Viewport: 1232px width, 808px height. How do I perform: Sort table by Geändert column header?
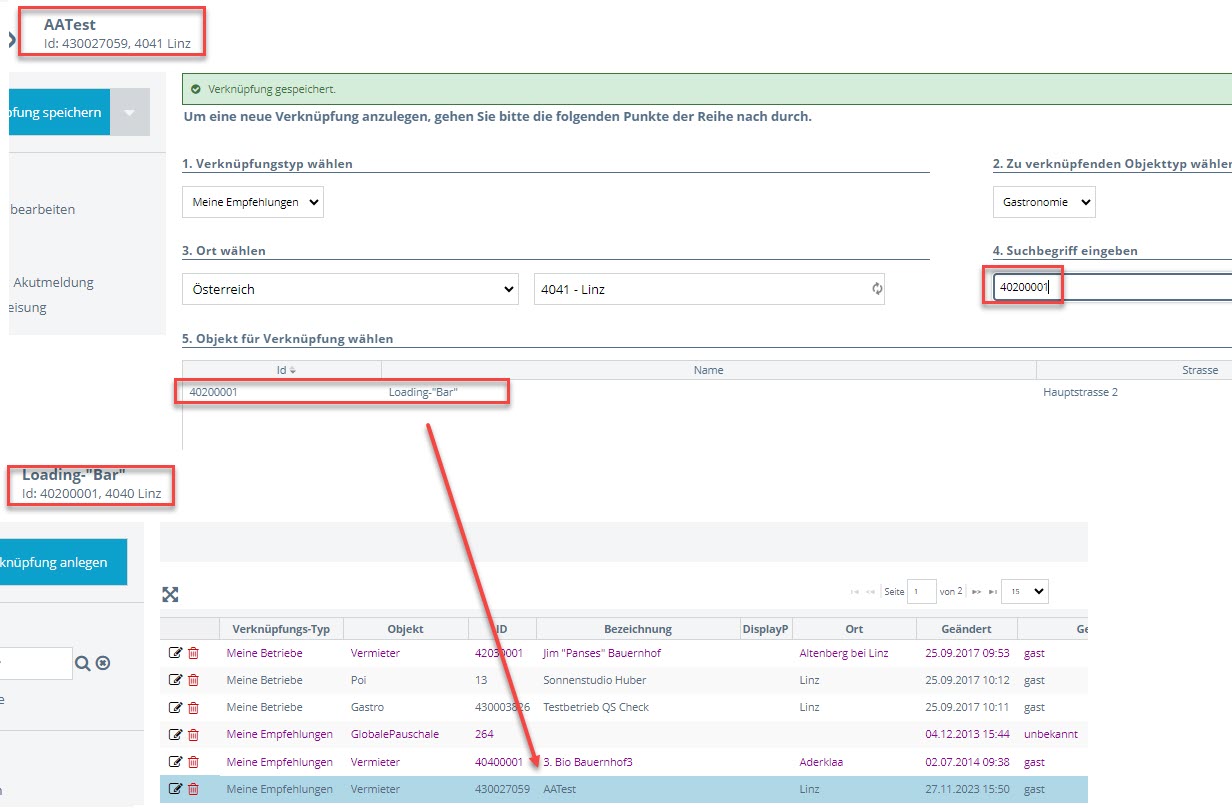tap(967, 629)
